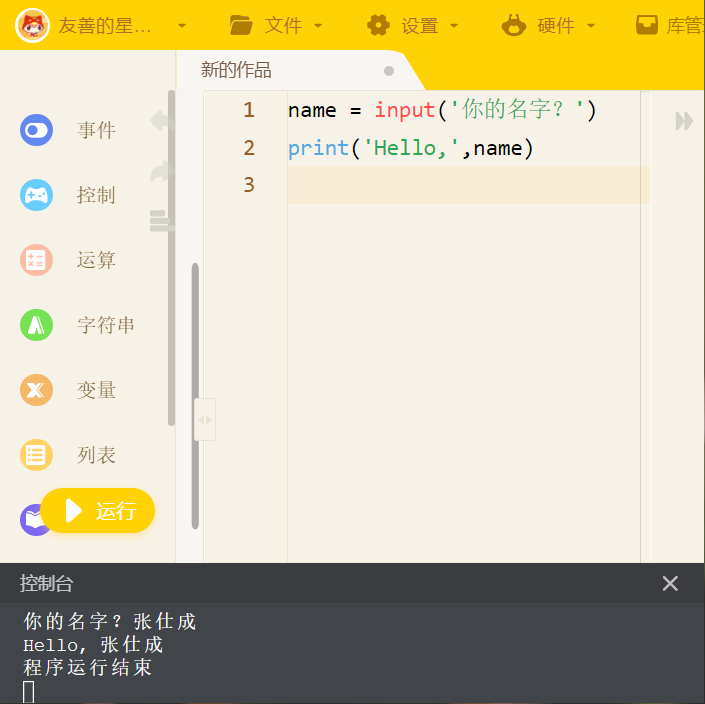Screen dimensions: 705x704
Task: Click the purple book icon
Action: (31, 520)
